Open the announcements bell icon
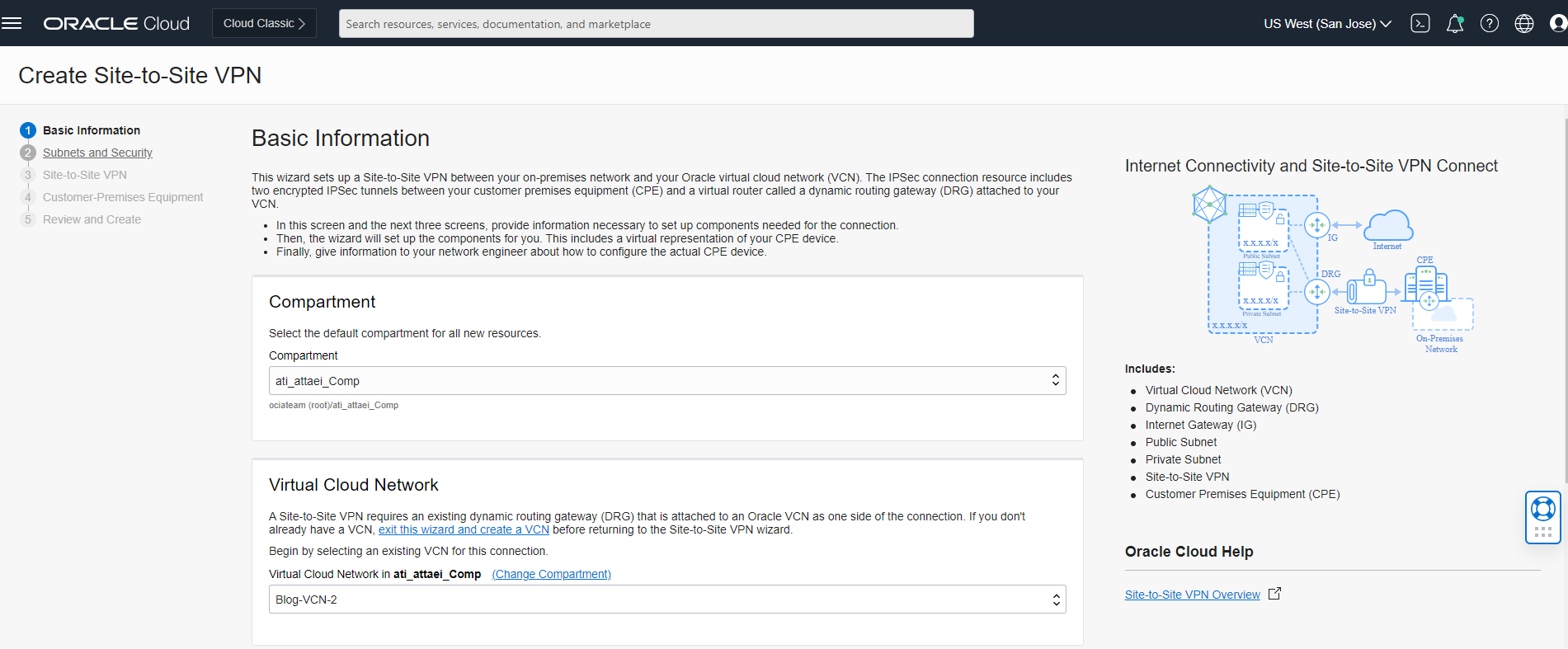The width and height of the screenshot is (1568, 649). [1455, 23]
